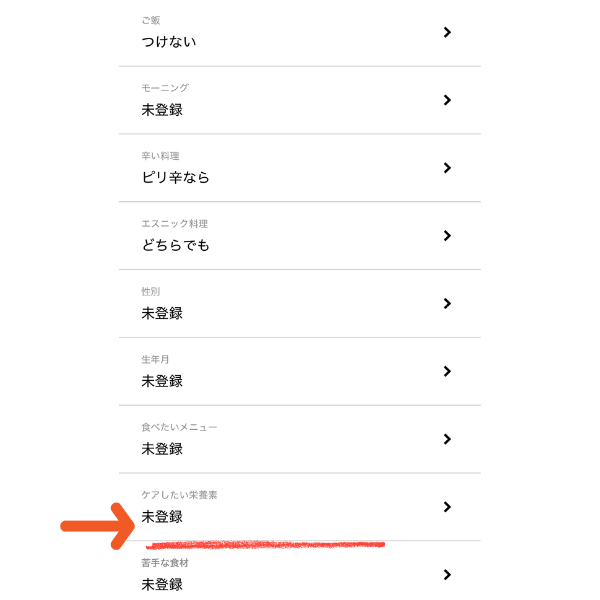Click the 未登録 value under 苦手な食材

coord(162,584)
